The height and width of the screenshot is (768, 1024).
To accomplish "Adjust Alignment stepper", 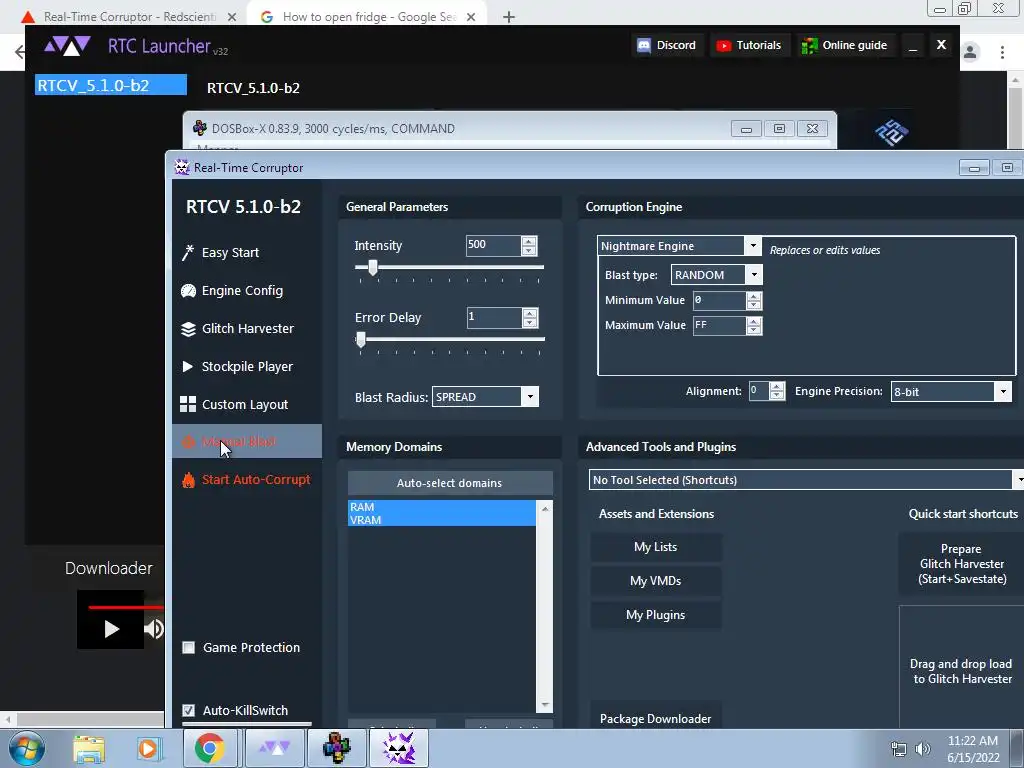I will 776,391.
